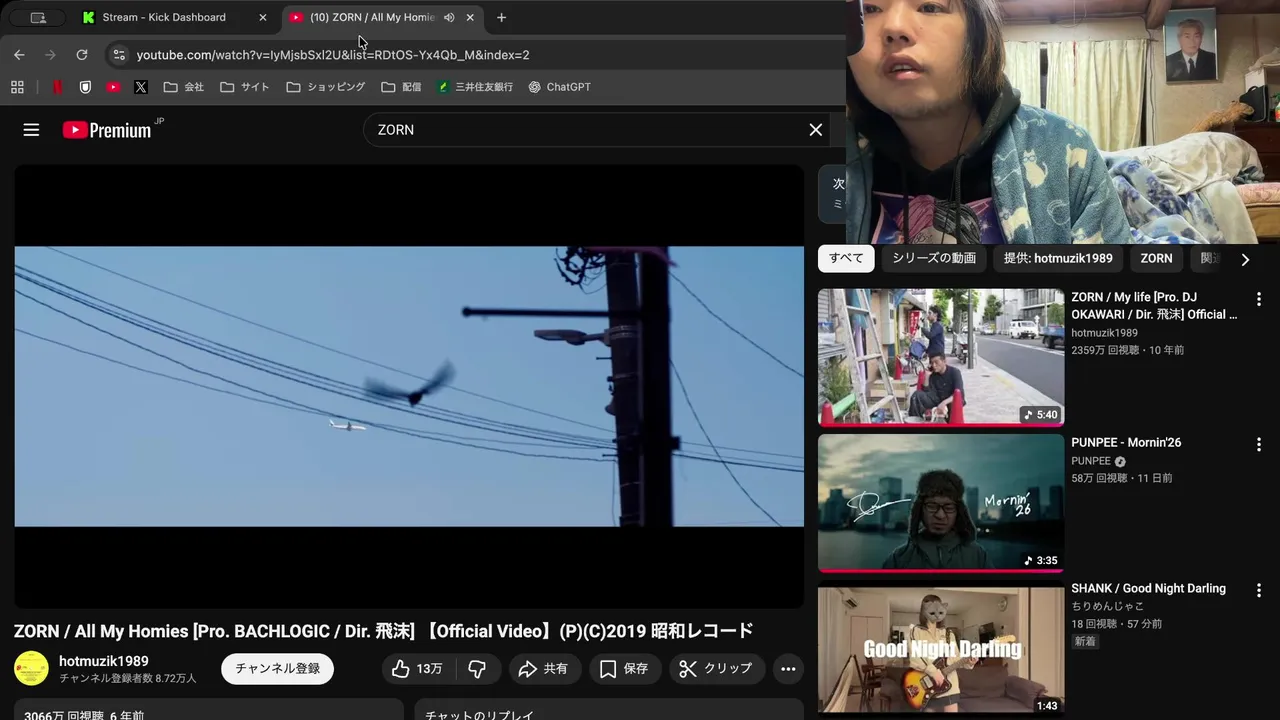This screenshot has height=720, width=1280.
Task: Open the apps grid bookmark icon
Action: (17, 87)
